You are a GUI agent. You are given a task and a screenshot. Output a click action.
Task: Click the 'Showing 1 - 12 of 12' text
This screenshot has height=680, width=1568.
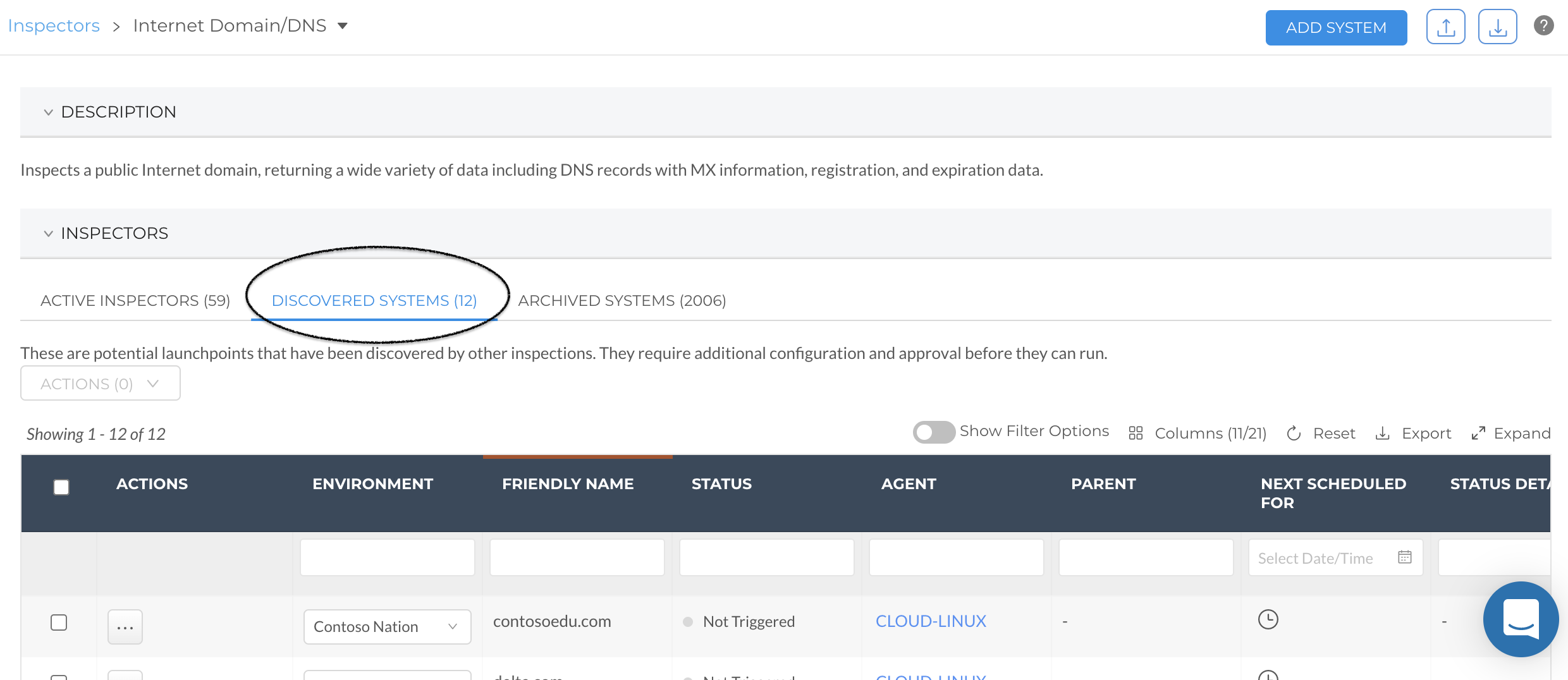[96, 434]
